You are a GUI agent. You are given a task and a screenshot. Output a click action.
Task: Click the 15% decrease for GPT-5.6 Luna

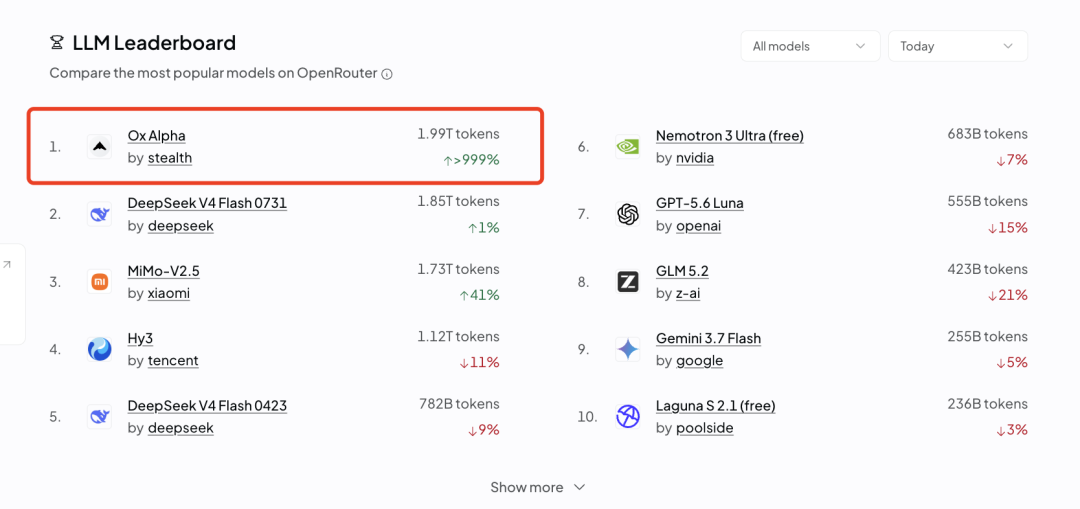[1007, 228]
